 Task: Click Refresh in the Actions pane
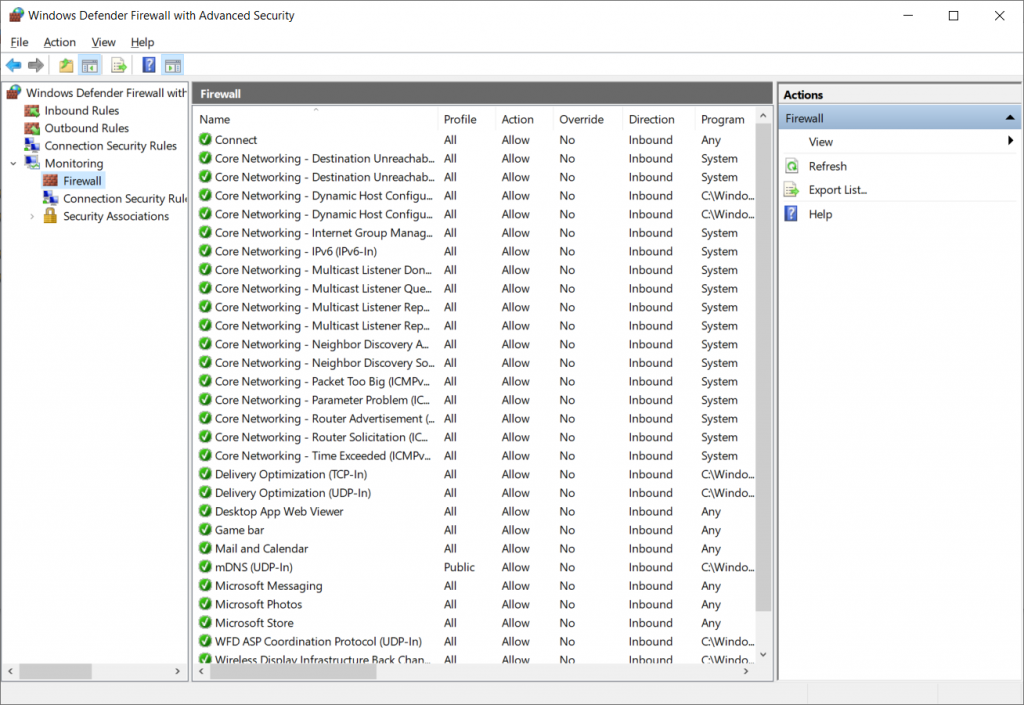827,166
